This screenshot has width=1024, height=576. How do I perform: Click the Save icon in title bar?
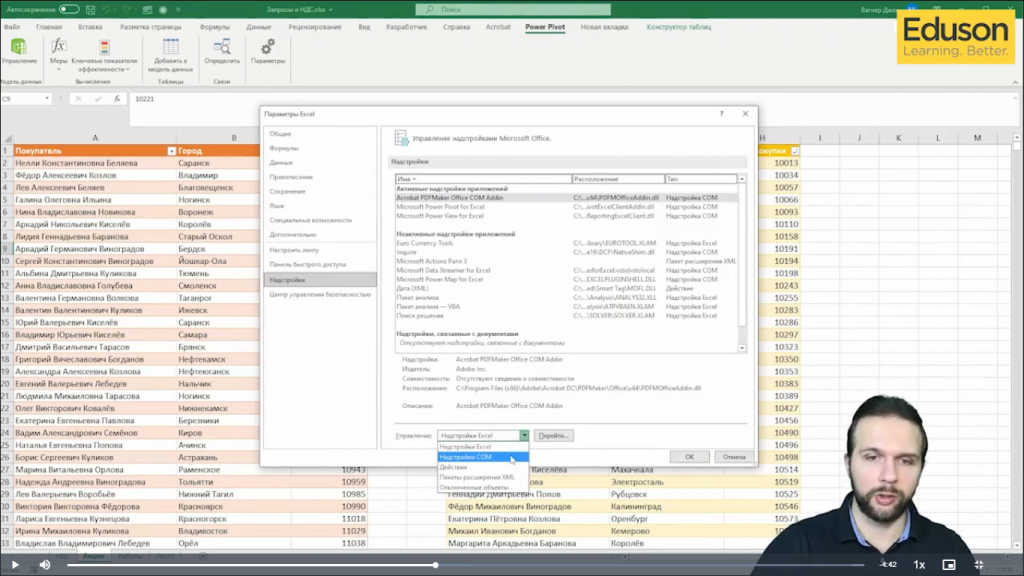point(91,10)
